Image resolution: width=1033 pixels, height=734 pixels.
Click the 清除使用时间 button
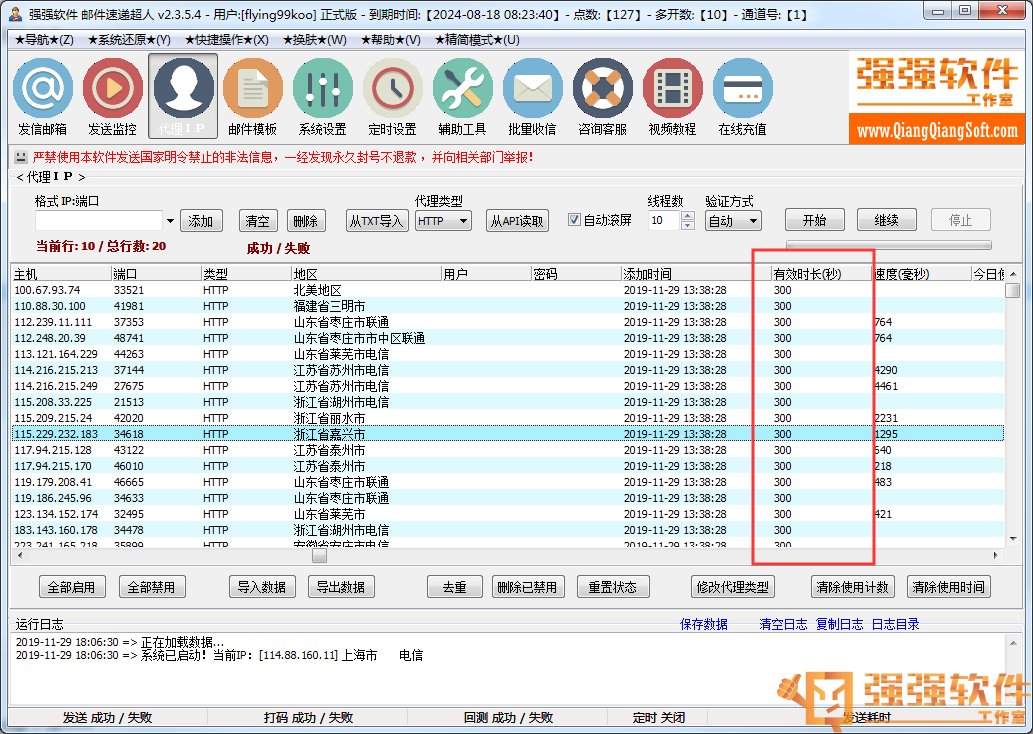coord(949,586)
